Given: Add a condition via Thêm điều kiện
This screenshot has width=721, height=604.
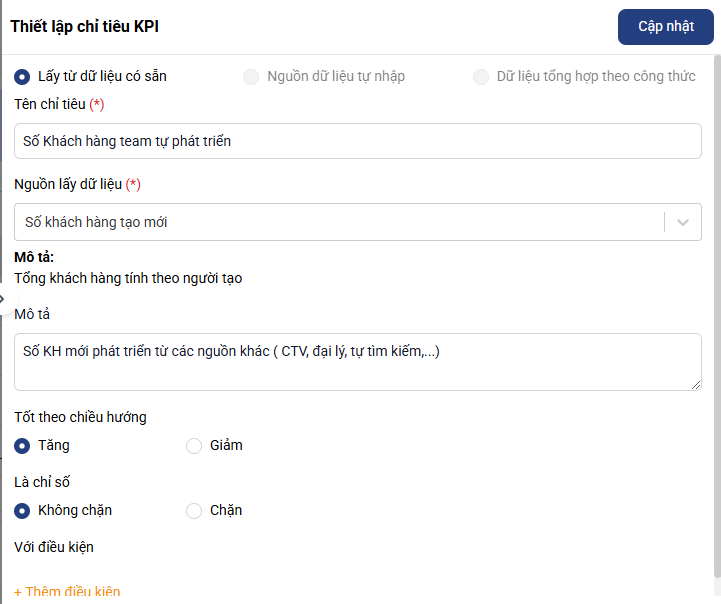Looking at the screenshot, I should coord(68,592).
